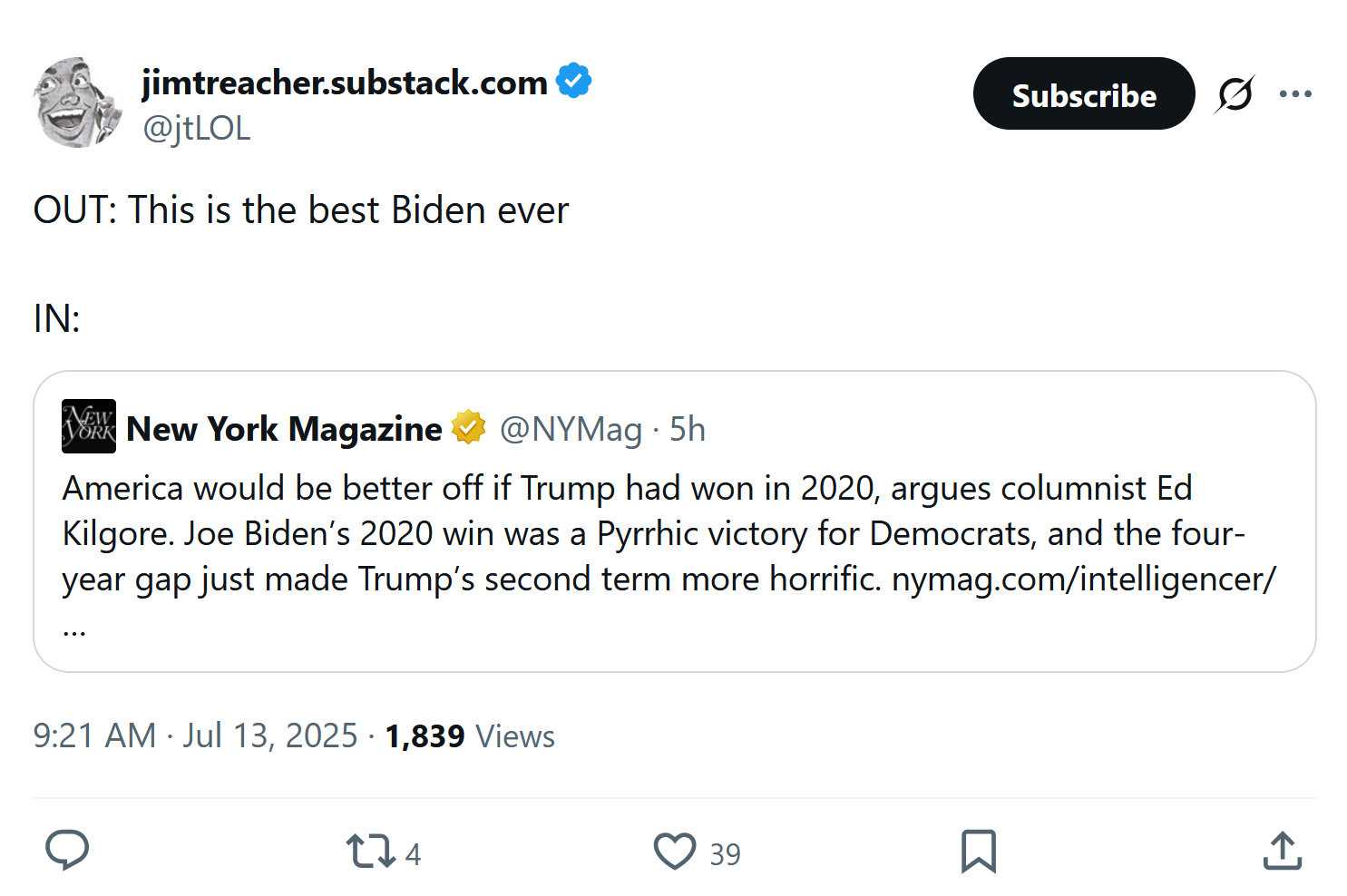Open jimtreacher profile avatar image
Viewport: 1347px width, 896px height.
(77, 102)
